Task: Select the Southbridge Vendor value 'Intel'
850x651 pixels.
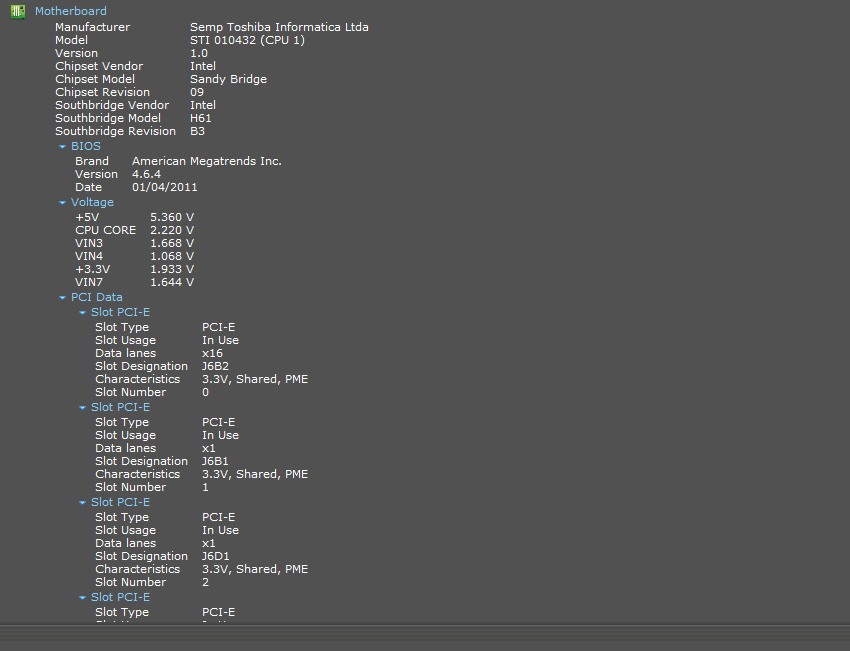Action: click(x=203, y=105)
